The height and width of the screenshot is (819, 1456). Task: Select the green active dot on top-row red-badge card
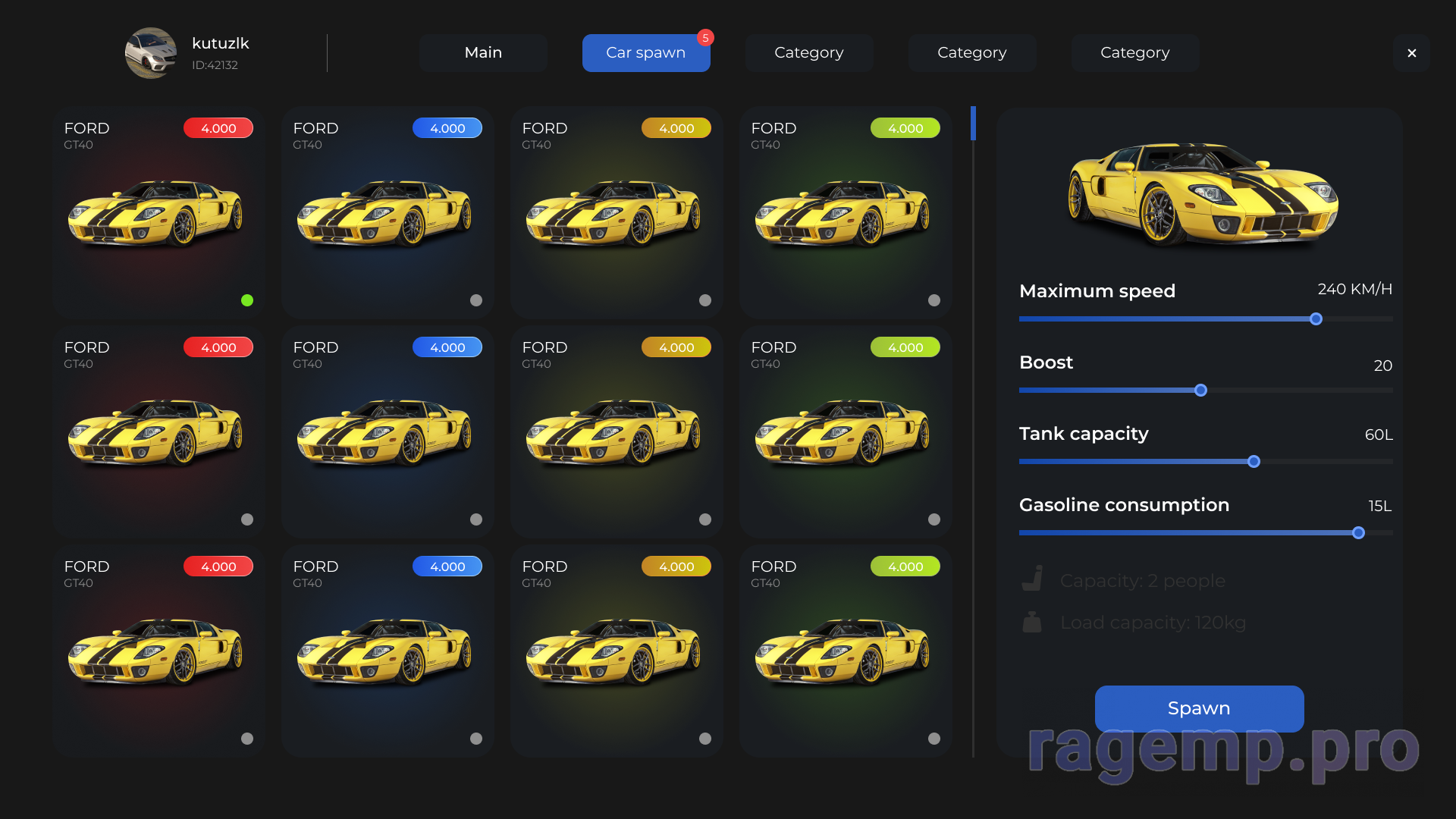pyautogui.click(x=247, y=300)
